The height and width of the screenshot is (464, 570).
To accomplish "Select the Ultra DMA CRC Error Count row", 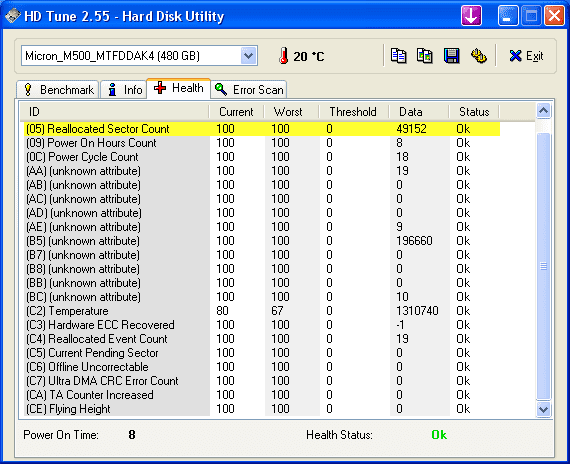I will click(262, 381).
